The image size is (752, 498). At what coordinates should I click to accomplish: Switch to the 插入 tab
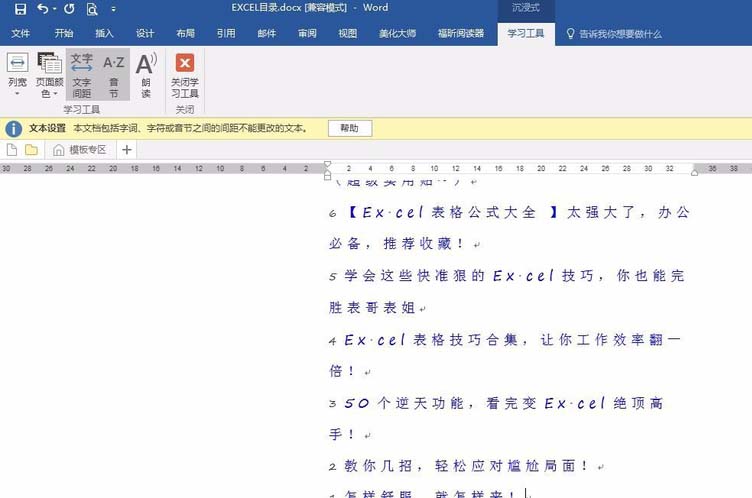click(104, 34)
